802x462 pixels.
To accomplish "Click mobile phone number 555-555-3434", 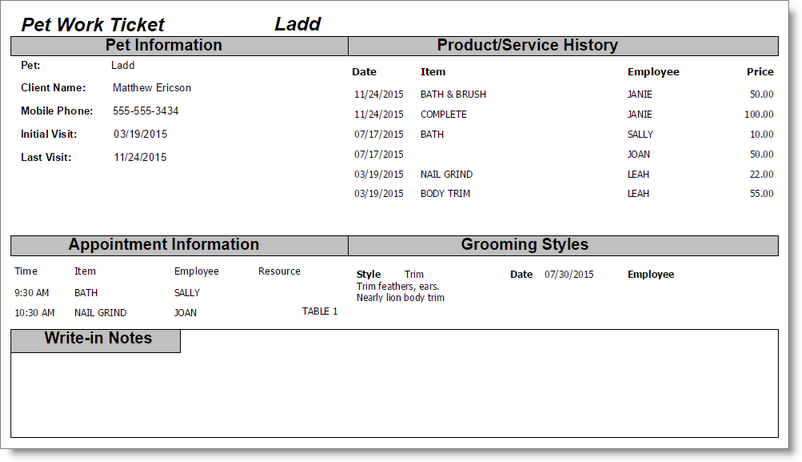I will (146, 111).
